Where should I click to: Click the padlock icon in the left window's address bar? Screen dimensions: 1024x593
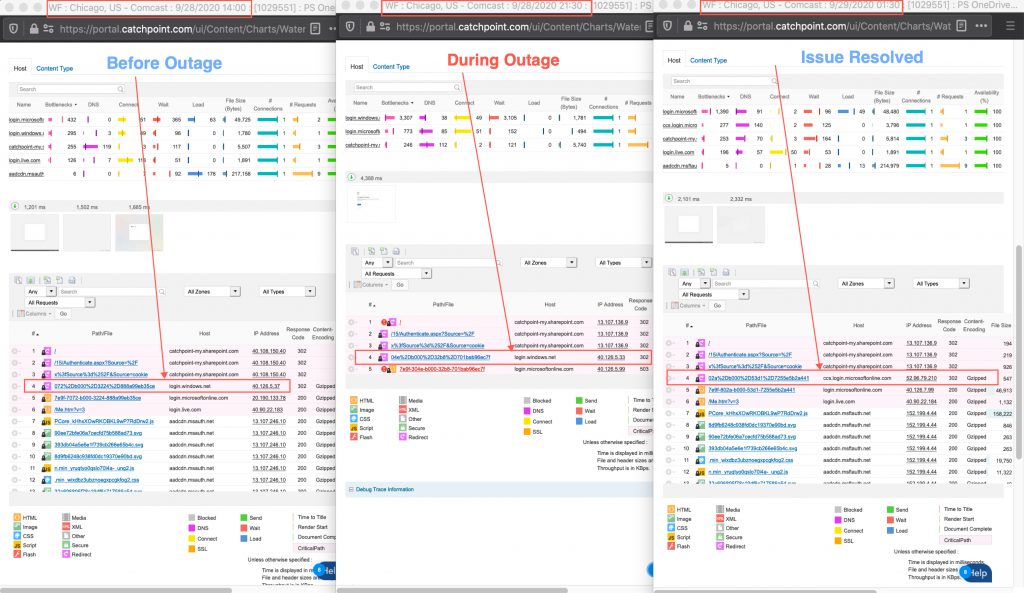click(34, 29)
